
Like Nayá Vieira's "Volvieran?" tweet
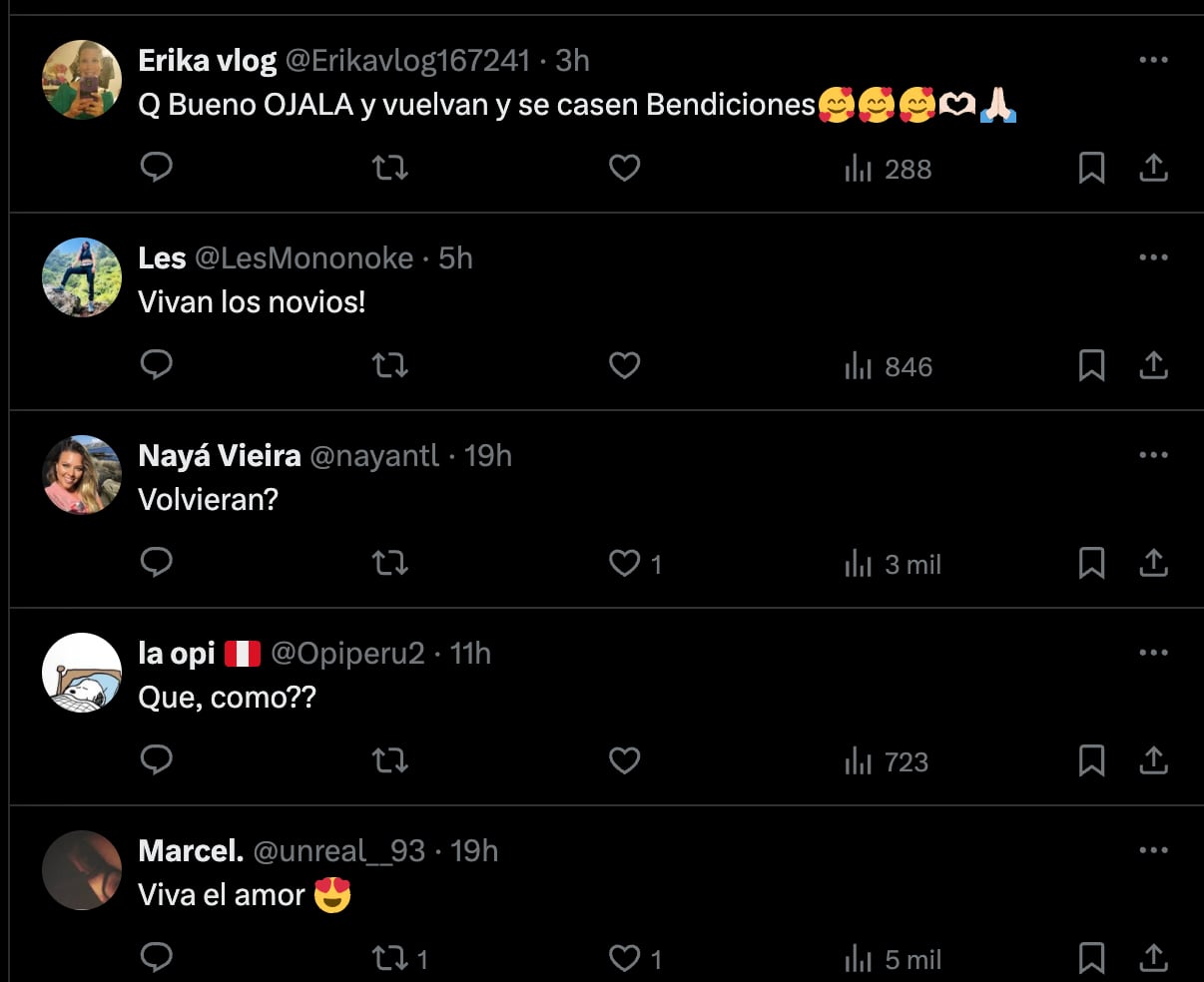[x=624, y=563]
